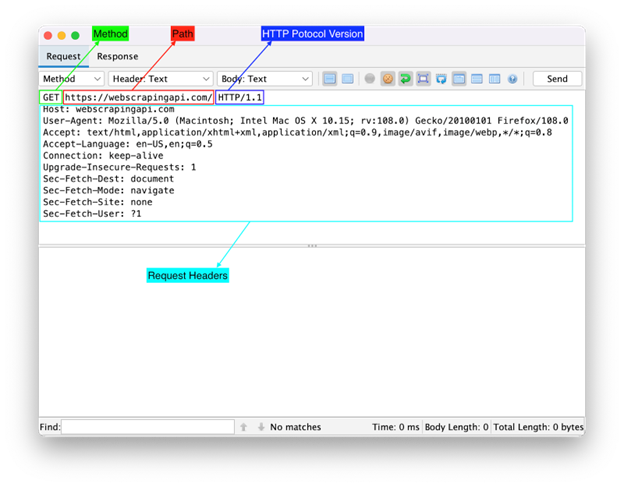Open the Method dropdown
The height and width of the screenshot is (487, 624).
click(x=72, y=79)
